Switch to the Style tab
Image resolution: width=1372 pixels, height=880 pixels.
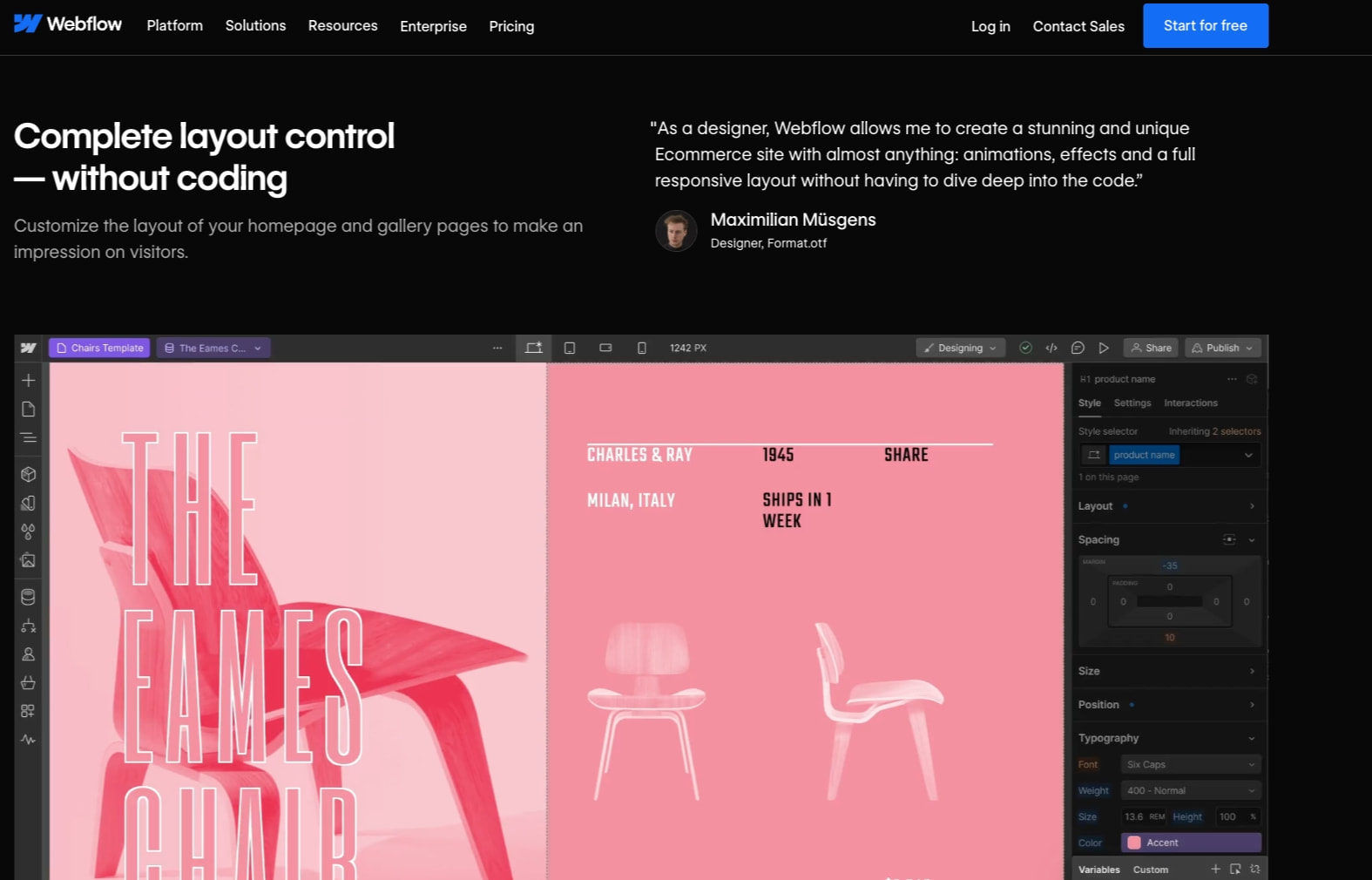[x=1090, y=403]
